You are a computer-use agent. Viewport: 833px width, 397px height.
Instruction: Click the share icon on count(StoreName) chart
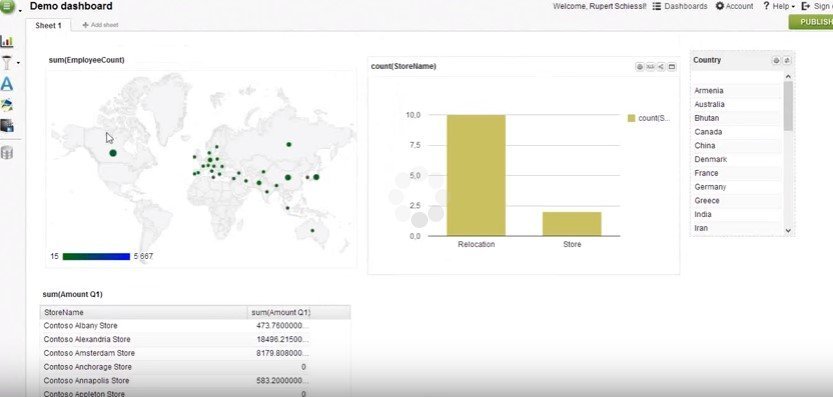click(661, 67)
